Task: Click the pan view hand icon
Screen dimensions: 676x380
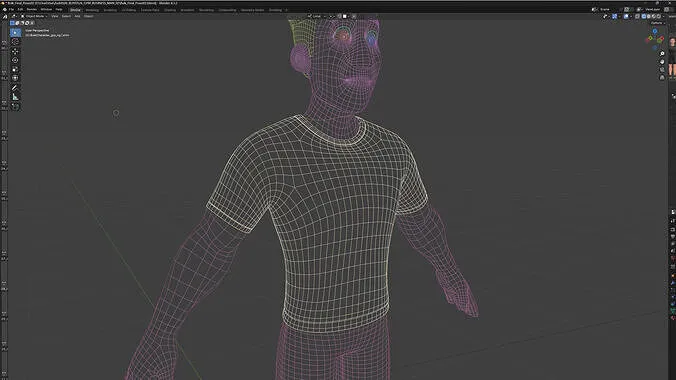Action: (x=662, y=62)
